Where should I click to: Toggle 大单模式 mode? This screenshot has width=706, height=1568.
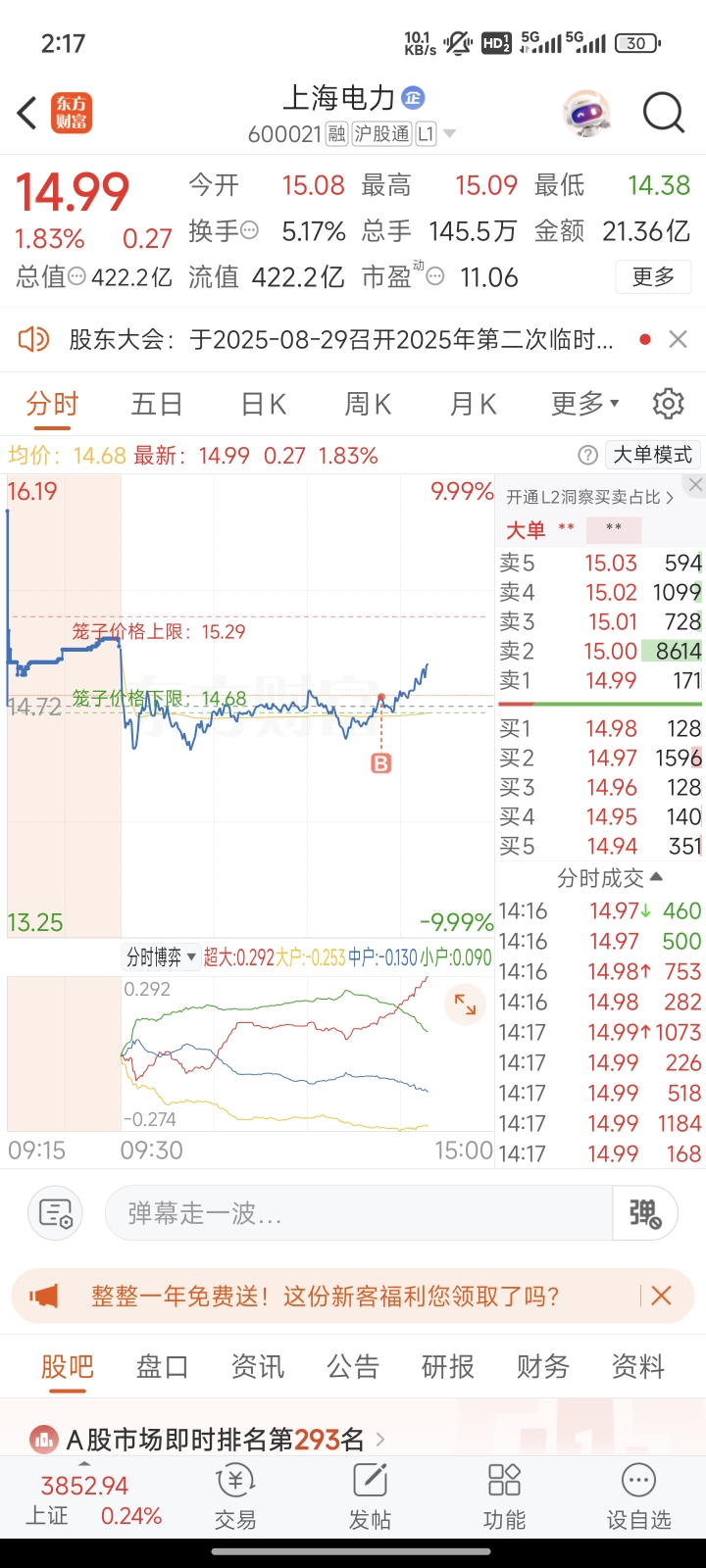[653, 455]
